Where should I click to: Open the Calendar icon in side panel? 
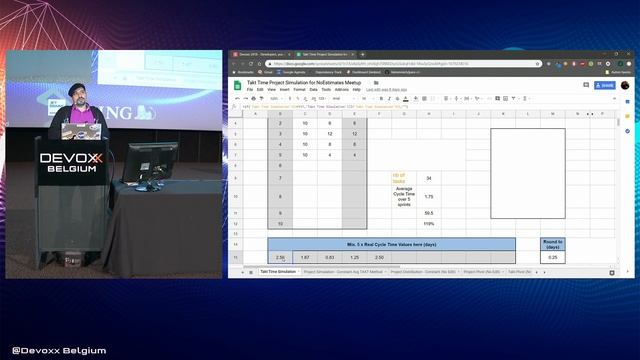[x=627, y=102]
